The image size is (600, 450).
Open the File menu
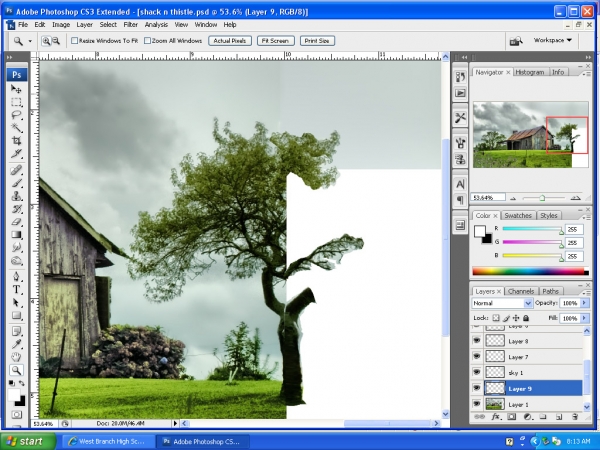click(23, 24)
